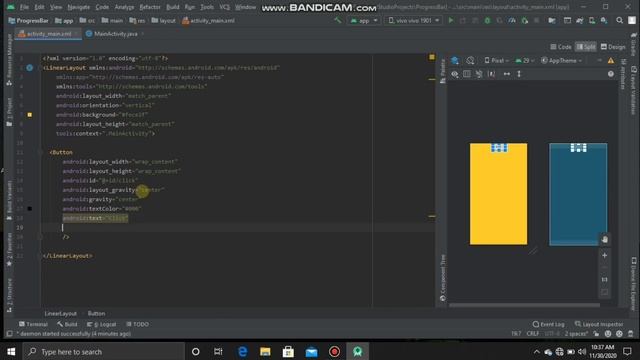Switch to Split view mode
The image size is (640, 360).
click(x=585, y=47)
